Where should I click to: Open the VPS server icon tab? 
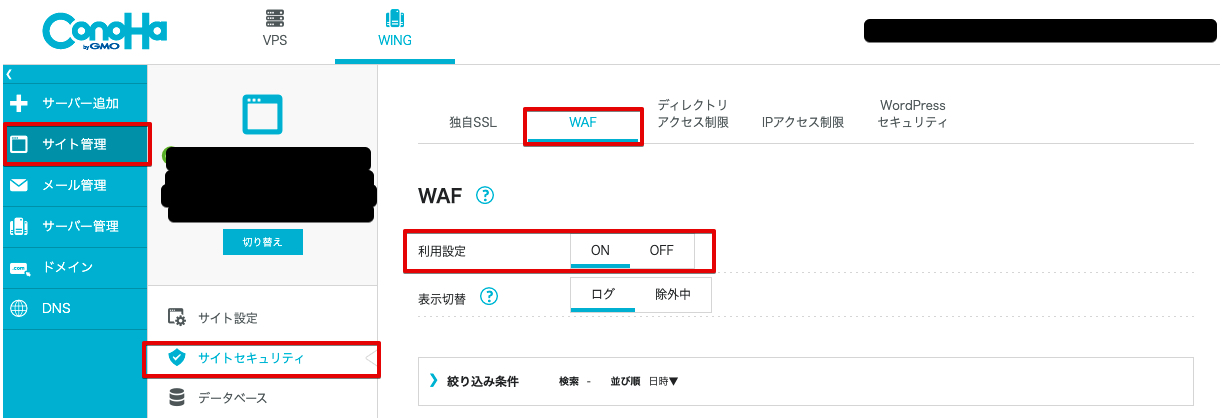click(275, 19)
